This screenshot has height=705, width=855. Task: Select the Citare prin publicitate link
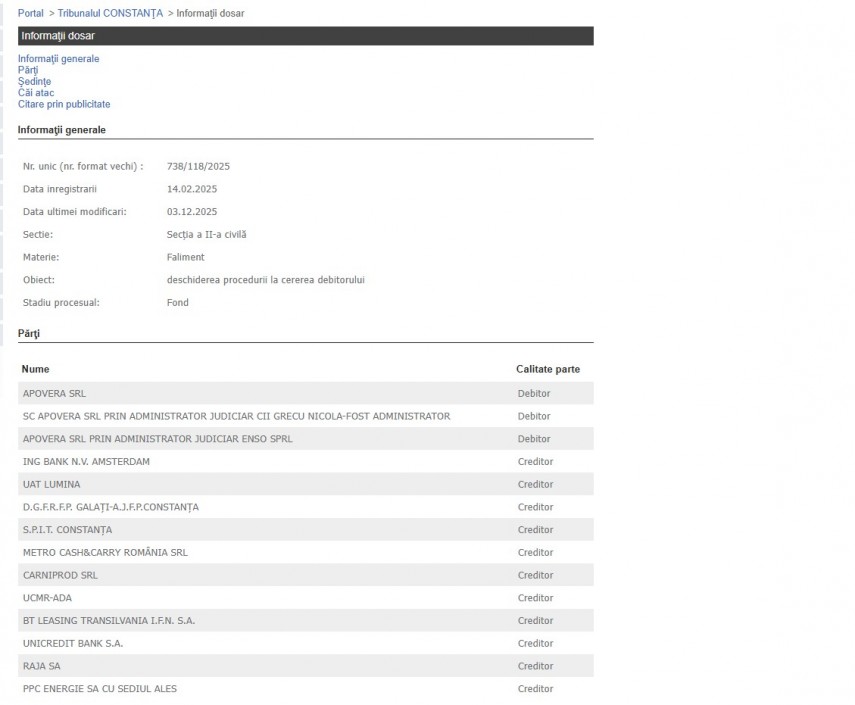[x=64, y=104]
